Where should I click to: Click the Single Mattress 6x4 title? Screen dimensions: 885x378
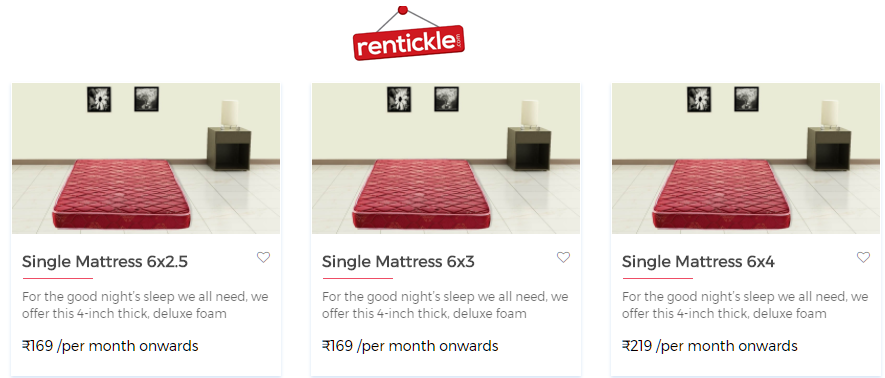pyautogui.click(x=698, y=262)
